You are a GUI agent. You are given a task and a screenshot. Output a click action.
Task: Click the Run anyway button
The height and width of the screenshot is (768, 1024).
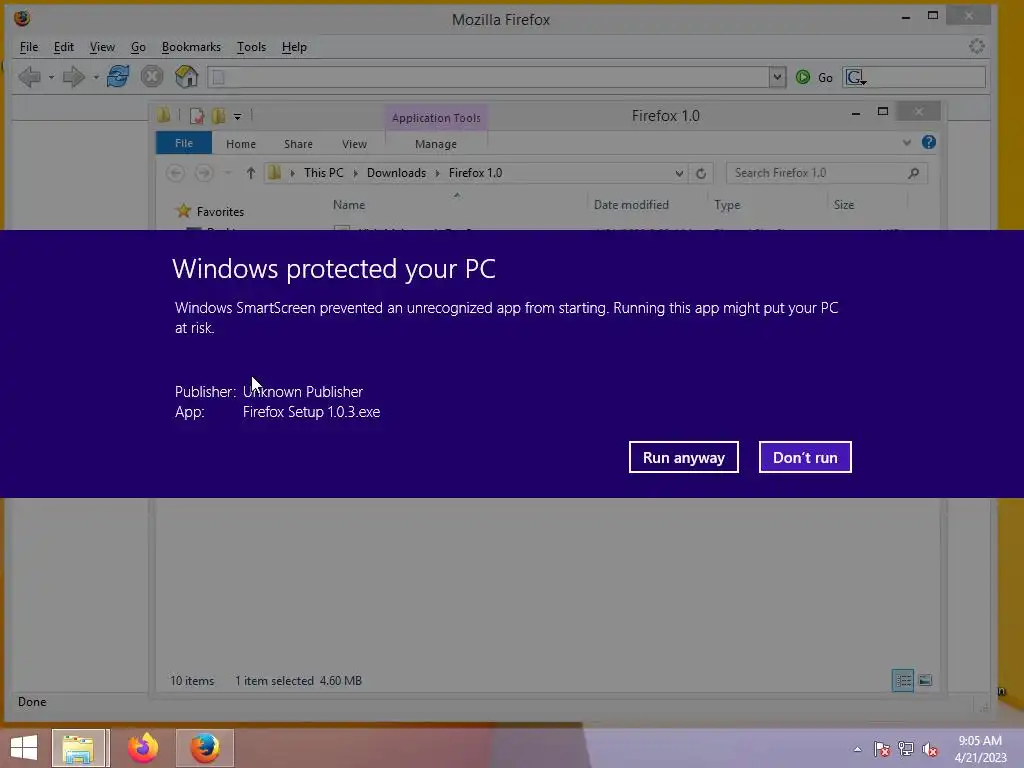point(683,457)
